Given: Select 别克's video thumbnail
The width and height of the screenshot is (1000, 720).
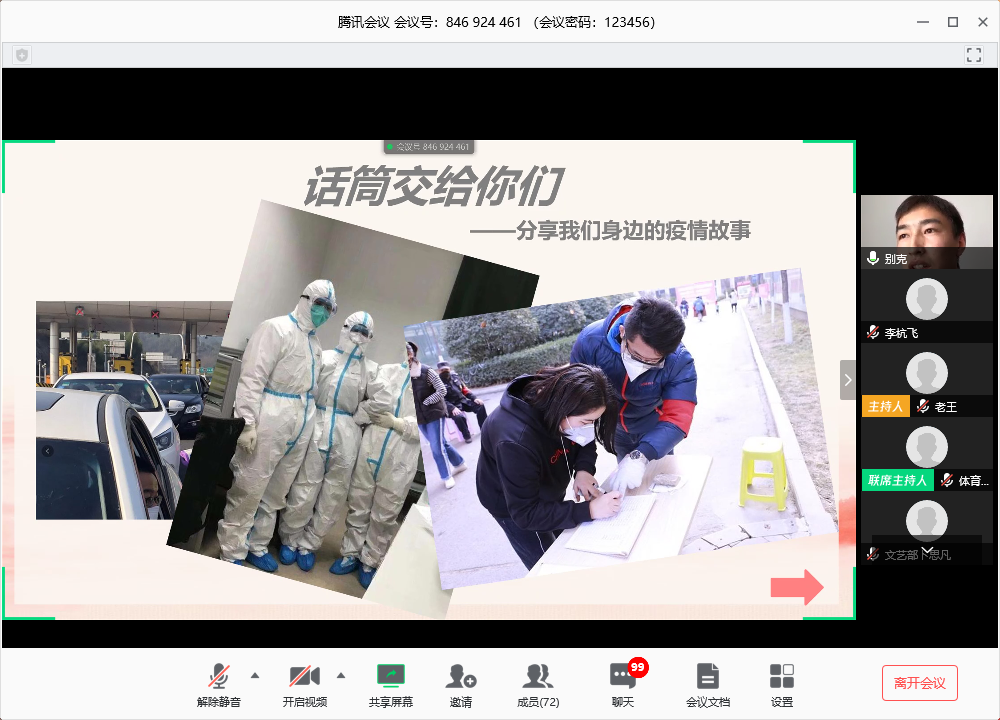Looking at the screenshot, I should point(926,230).
